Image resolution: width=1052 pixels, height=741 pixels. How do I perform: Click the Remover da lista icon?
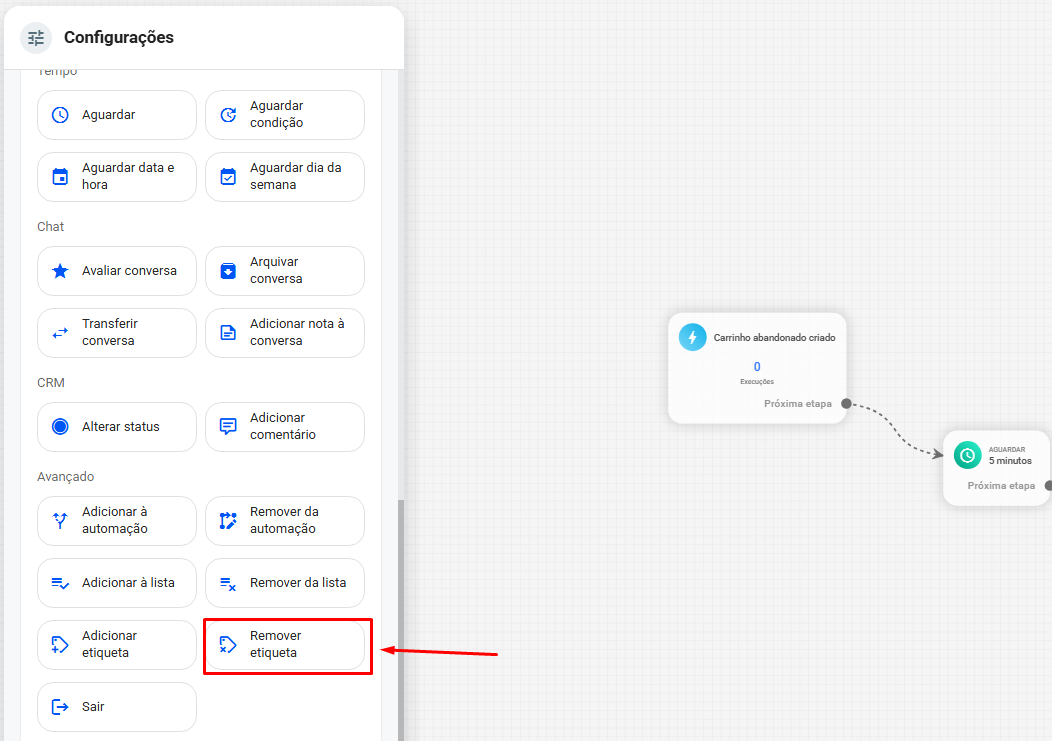[228, 584]
